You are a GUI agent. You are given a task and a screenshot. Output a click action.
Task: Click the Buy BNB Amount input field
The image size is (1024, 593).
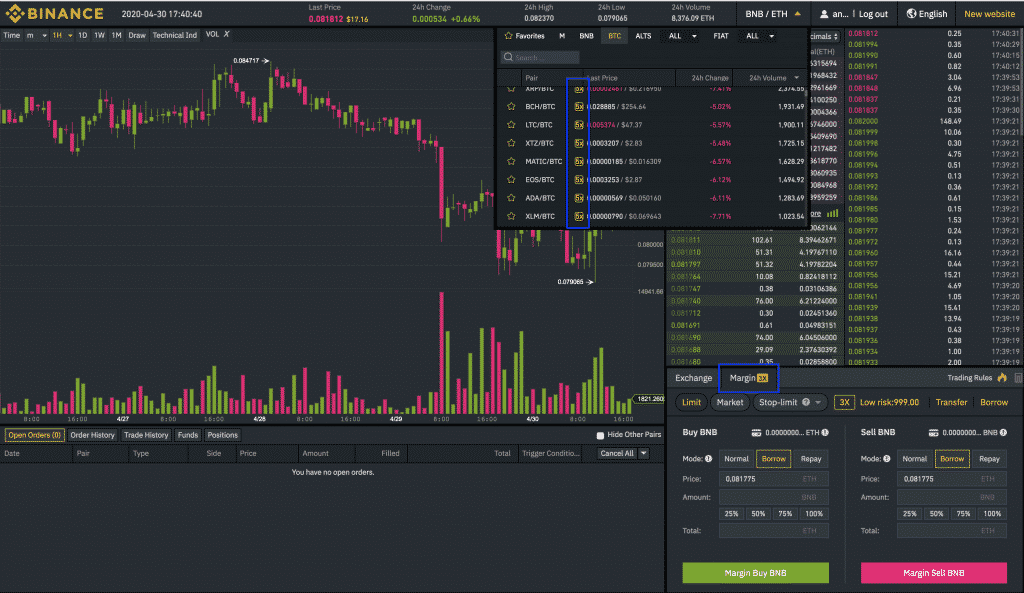[774, 497]
